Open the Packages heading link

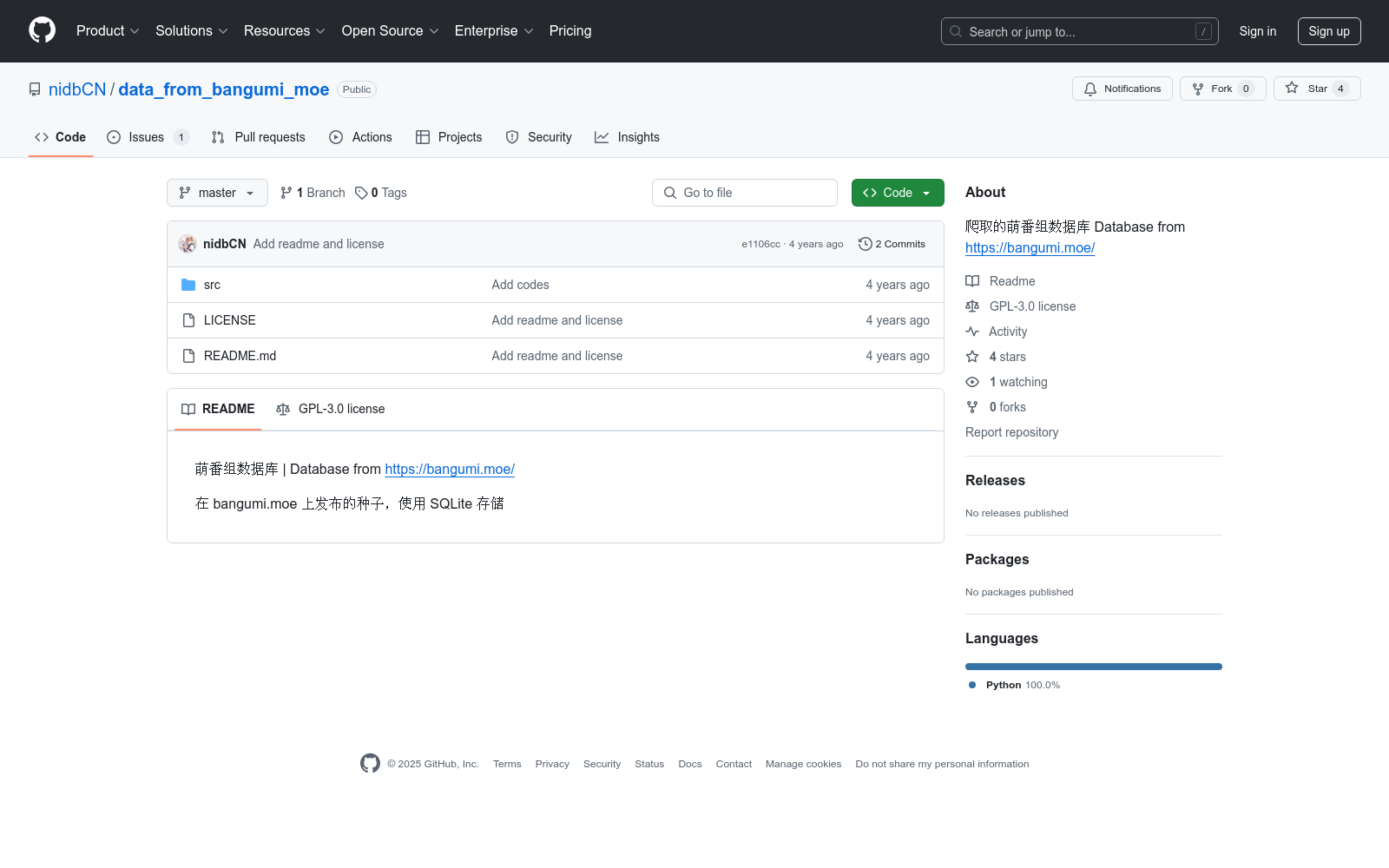[997, 559]
